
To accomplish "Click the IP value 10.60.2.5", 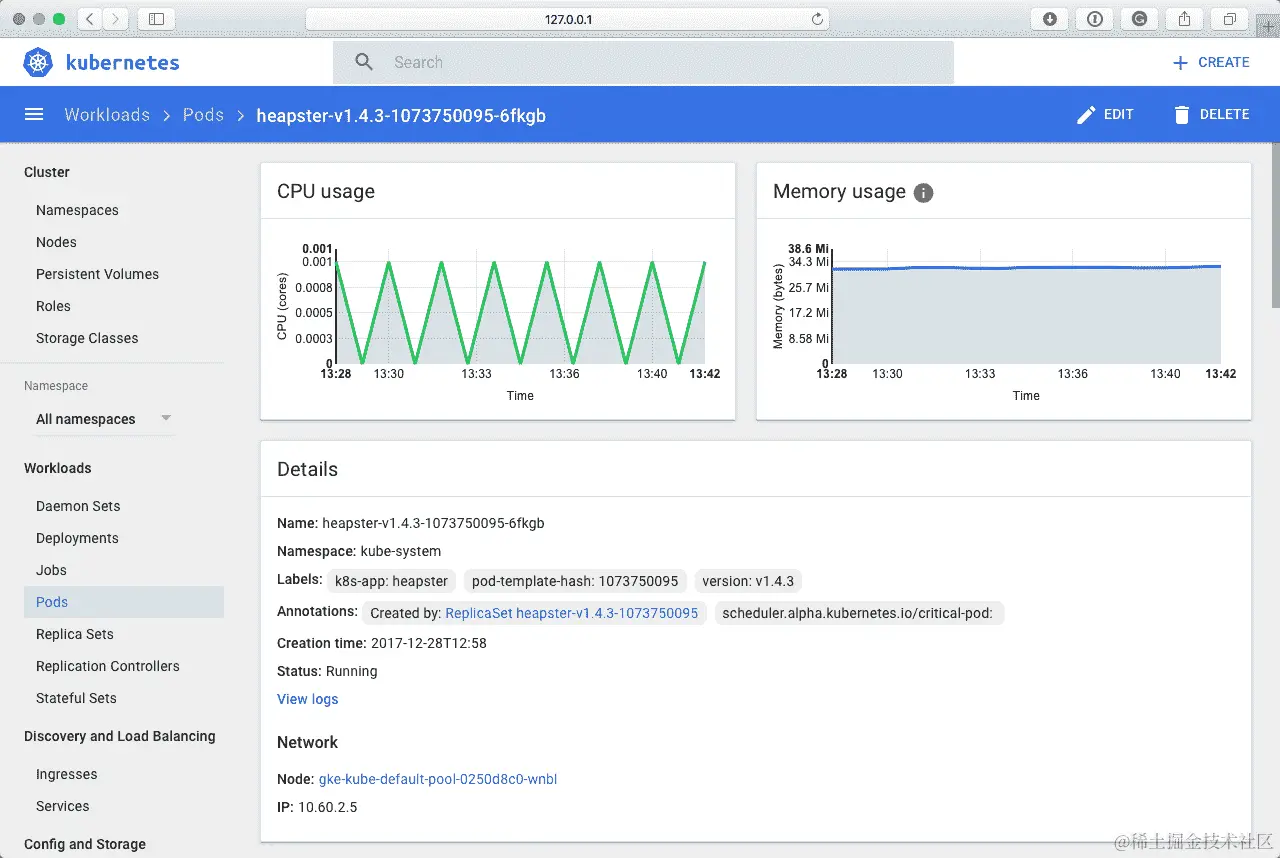I will click(327, 807).
